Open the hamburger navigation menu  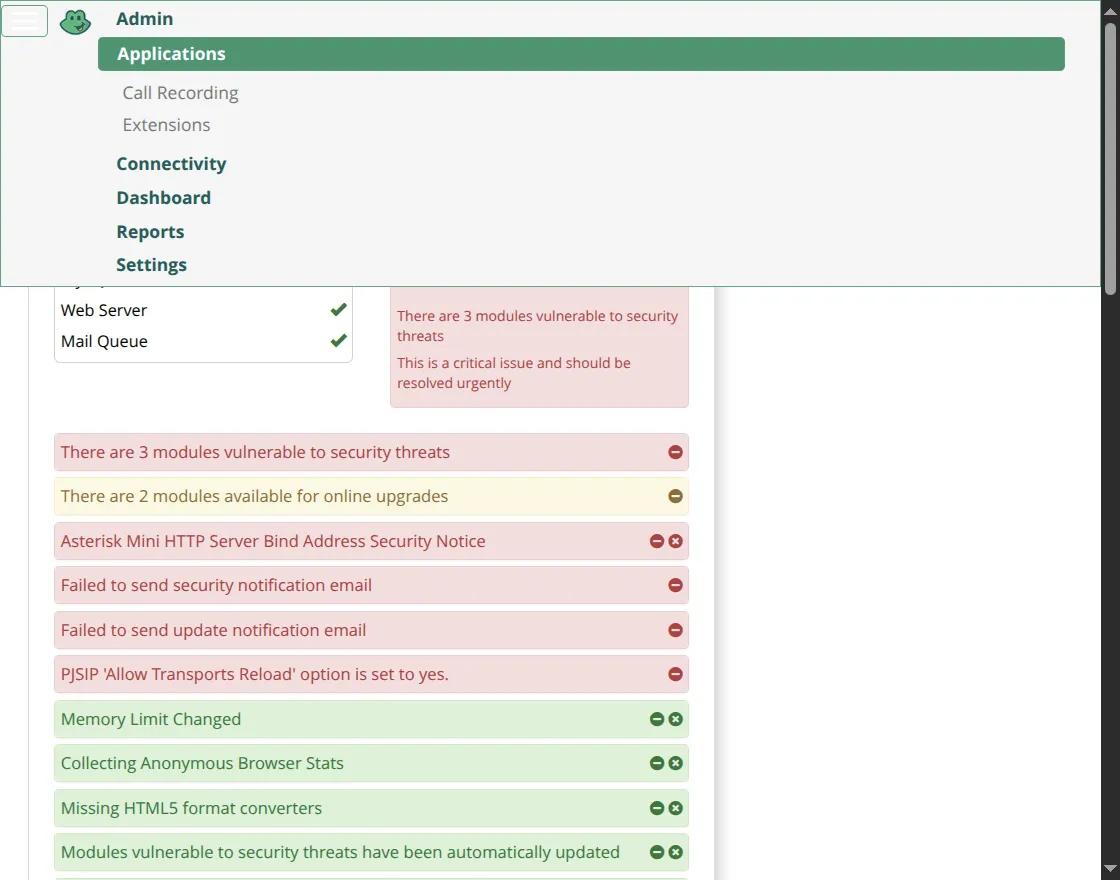pos(24,20)
